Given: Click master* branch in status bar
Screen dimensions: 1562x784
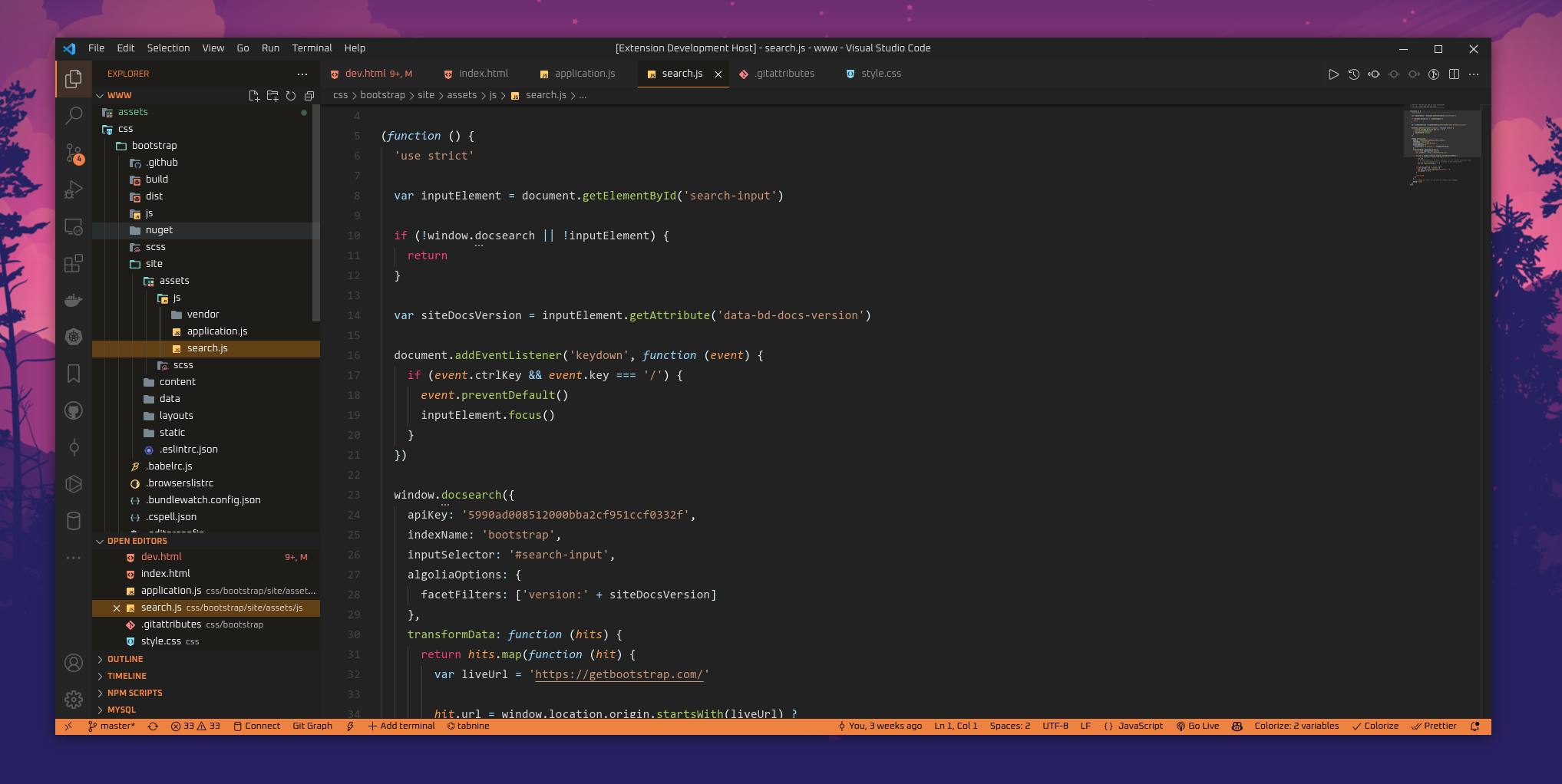Looking at the screenshot, I should [111, 726].
